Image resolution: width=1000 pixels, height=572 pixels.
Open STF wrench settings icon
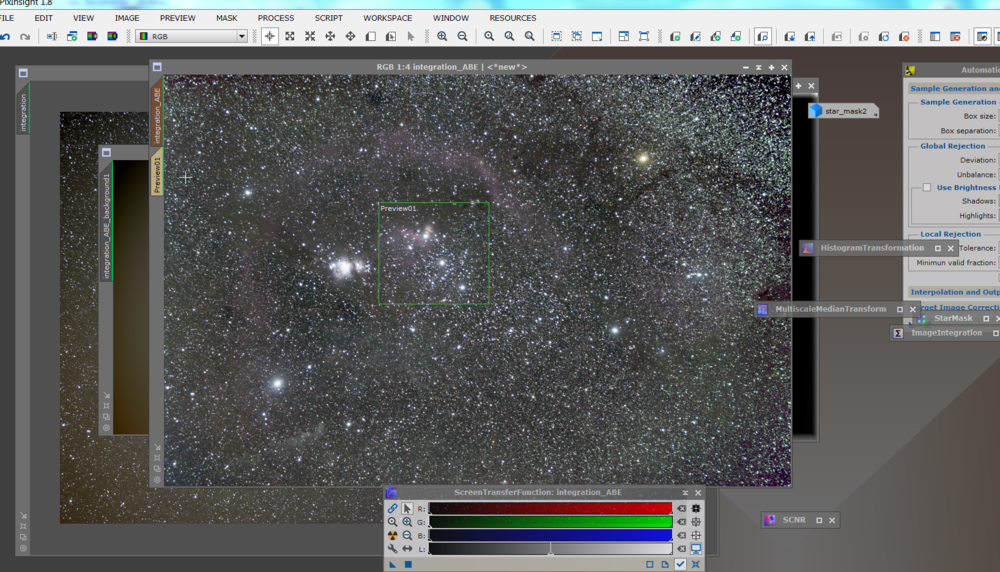point(392,548)
